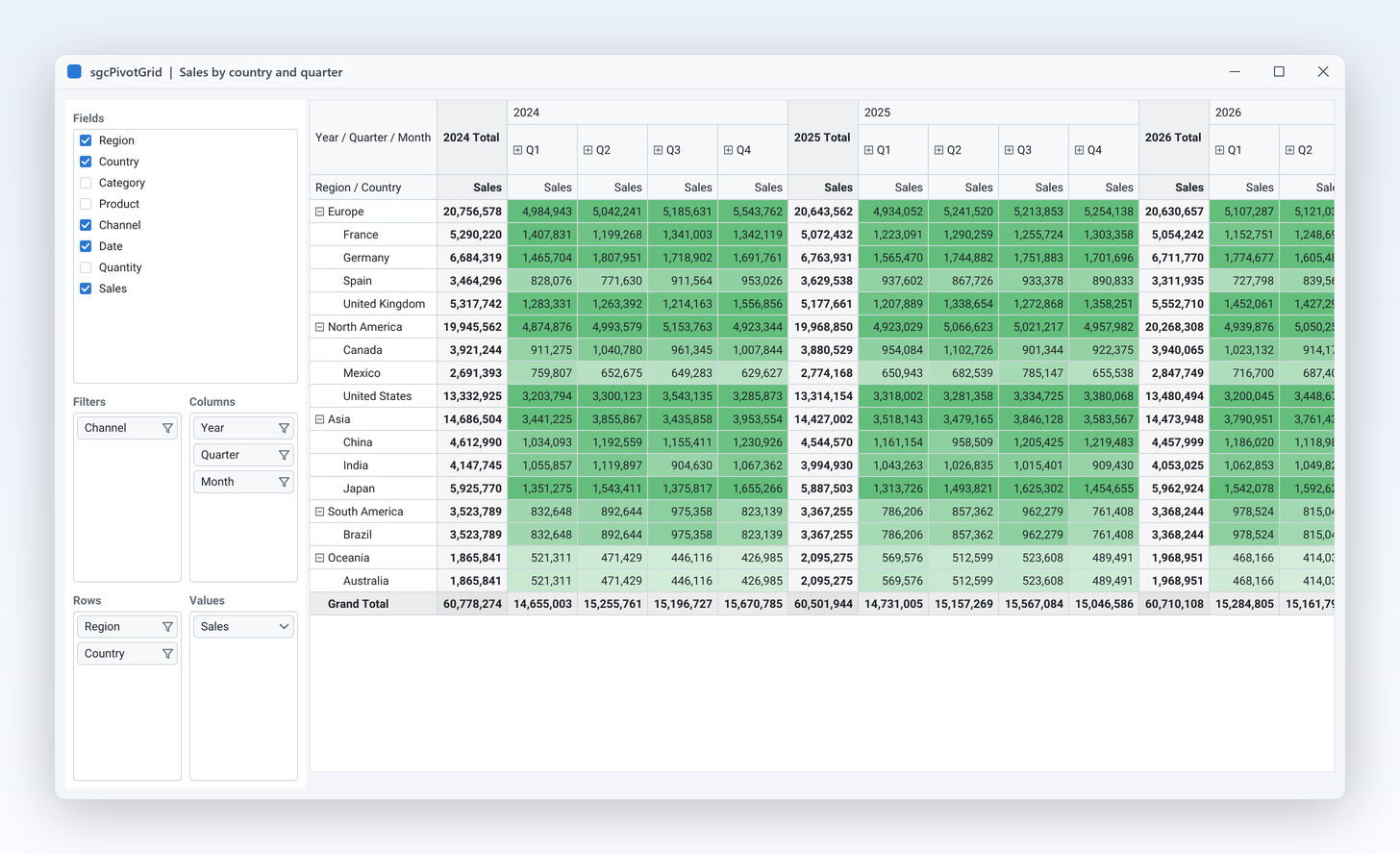The width and height of the screenshot is (1400, 854).
Task: Maximize the sgcPivotGrid window
Action: [1279, 72]
